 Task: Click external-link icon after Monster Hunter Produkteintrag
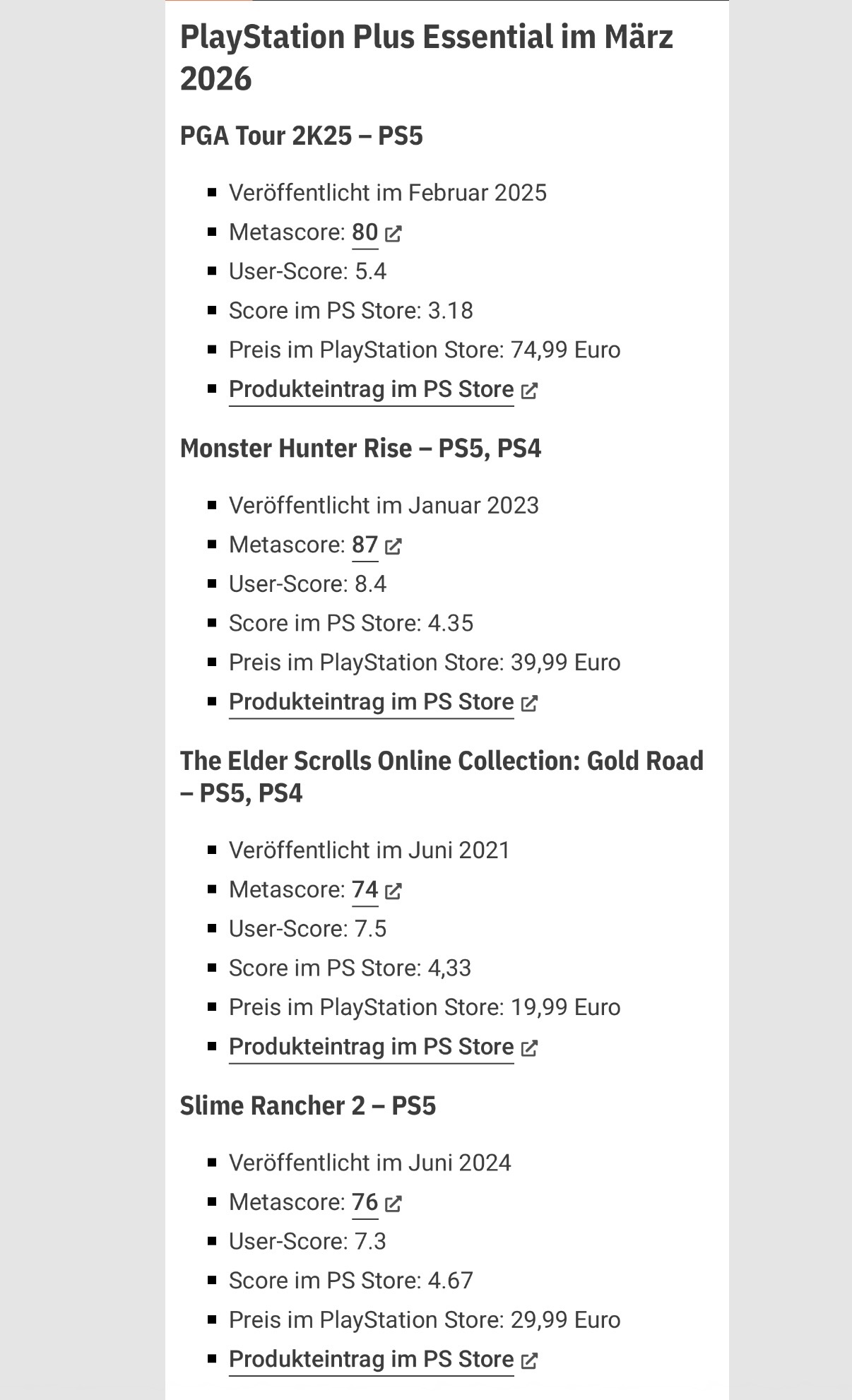pyautogui.click(x=529, y=703)
